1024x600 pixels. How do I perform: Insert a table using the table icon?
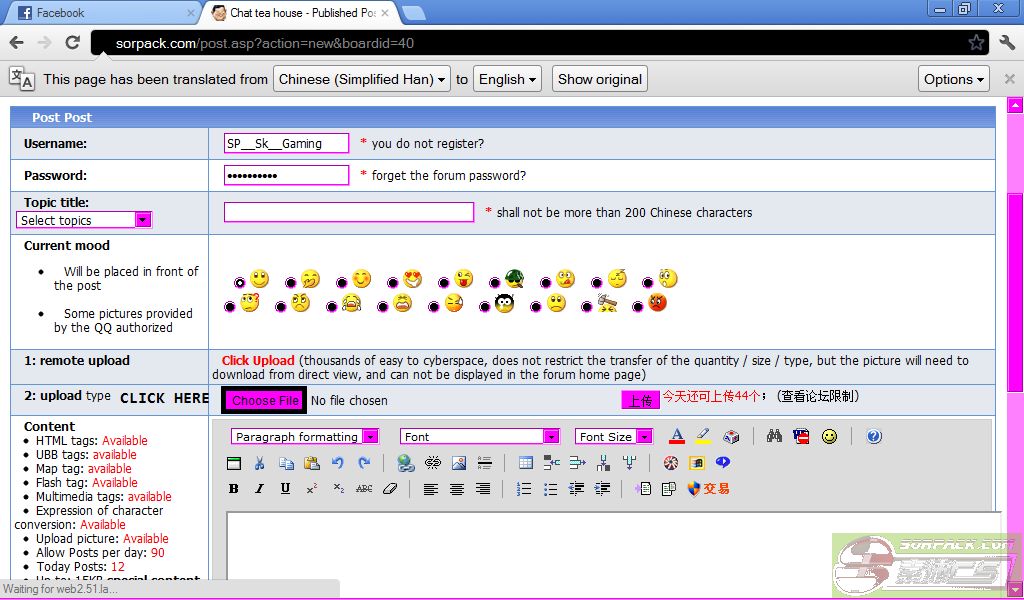[526, 463]
